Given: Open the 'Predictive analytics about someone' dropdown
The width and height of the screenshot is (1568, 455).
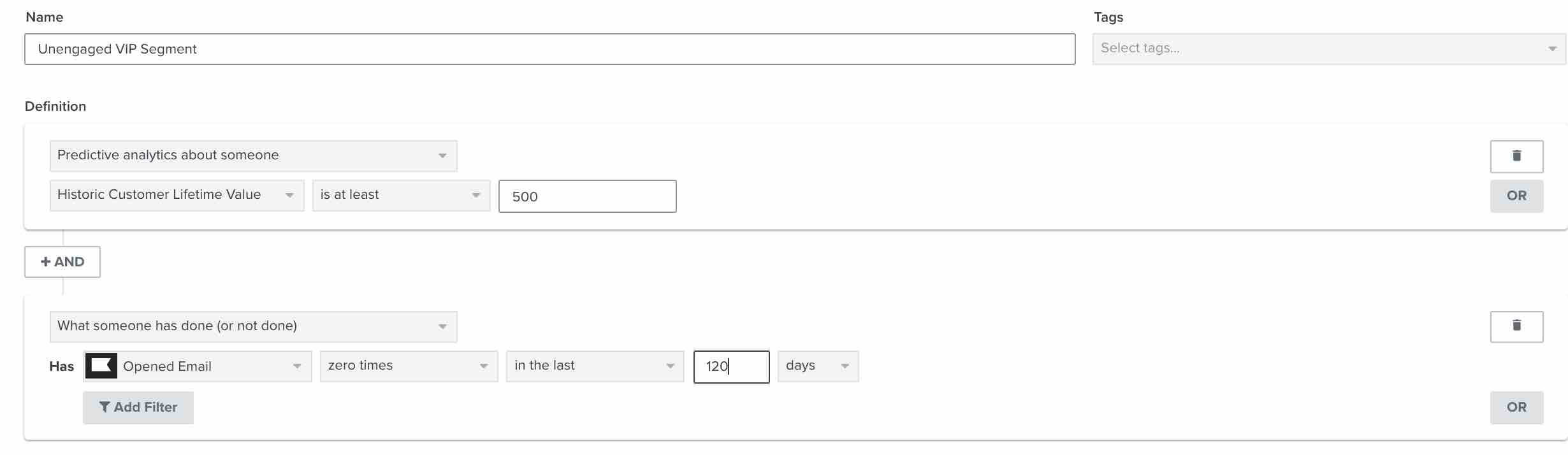Looking at the screenshot, I should pyautogui.click(x=253, y=155).
